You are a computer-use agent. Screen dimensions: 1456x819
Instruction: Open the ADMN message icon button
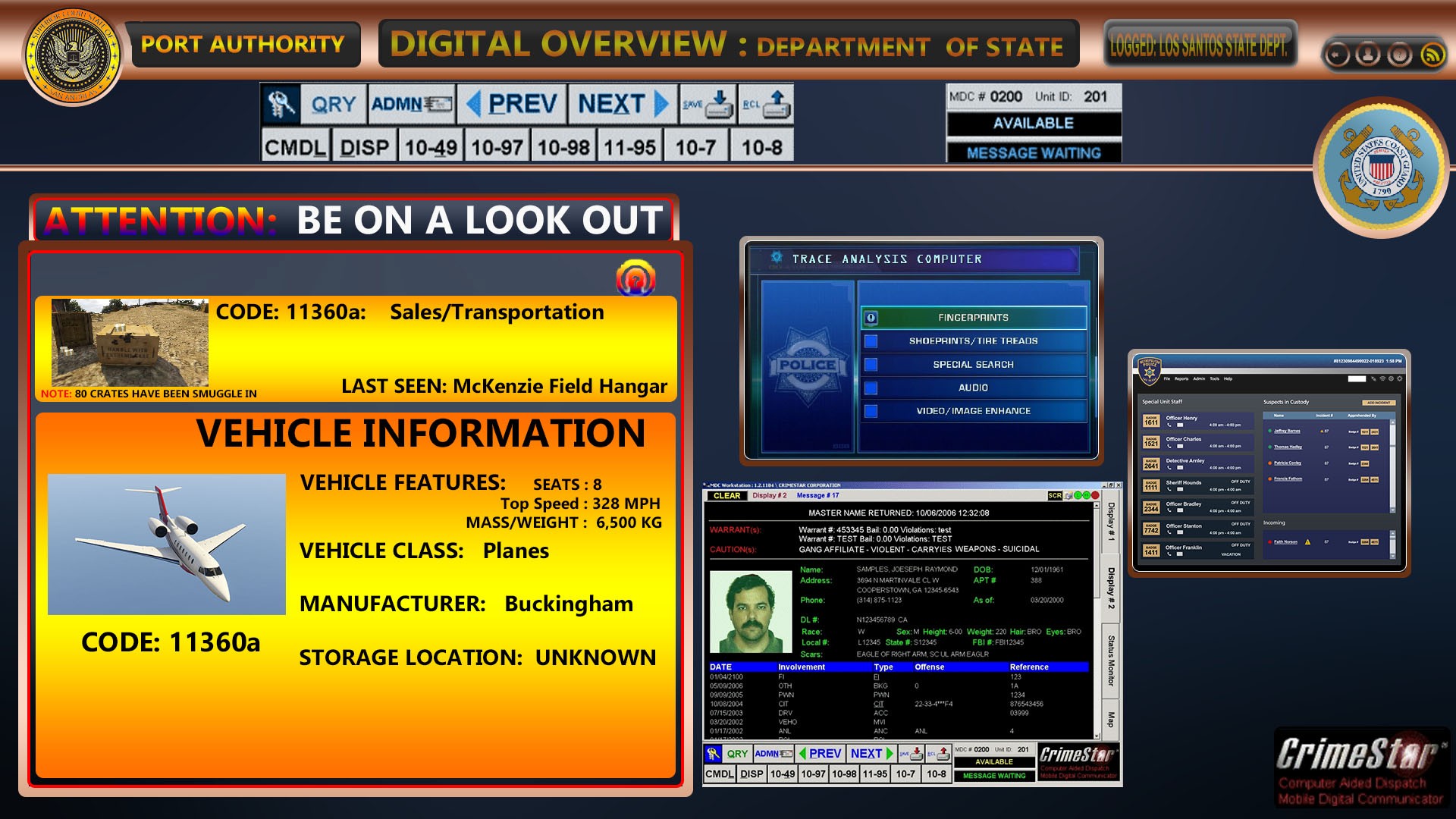click(412, 104)
